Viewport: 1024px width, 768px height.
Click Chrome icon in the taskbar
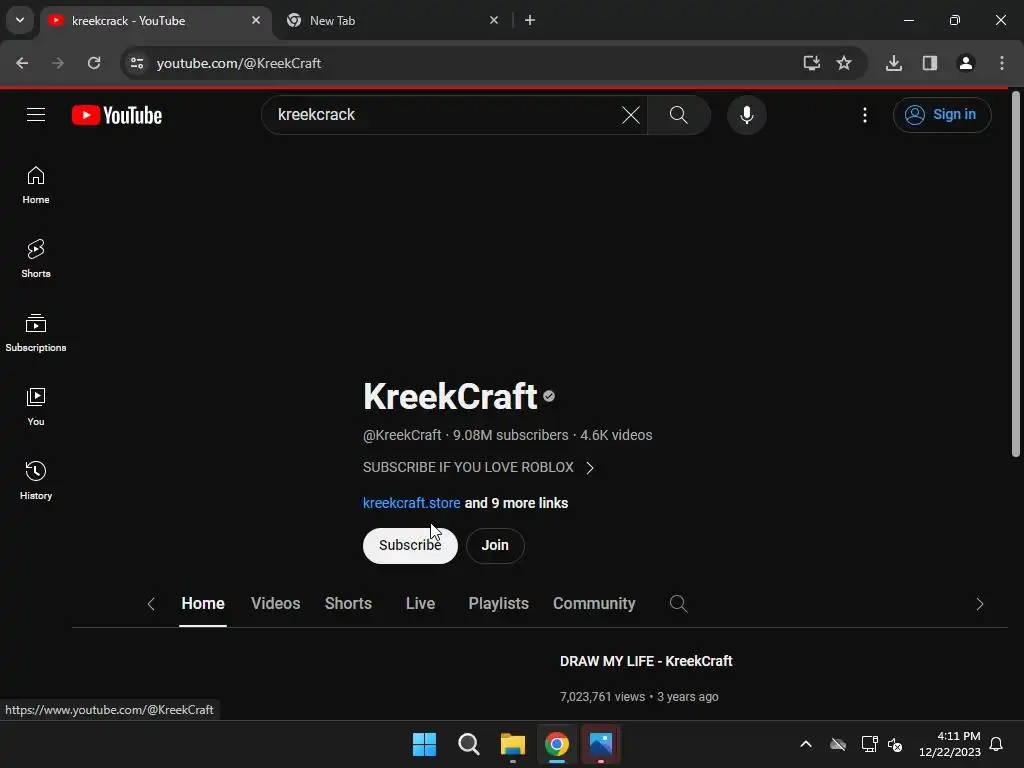557,744
